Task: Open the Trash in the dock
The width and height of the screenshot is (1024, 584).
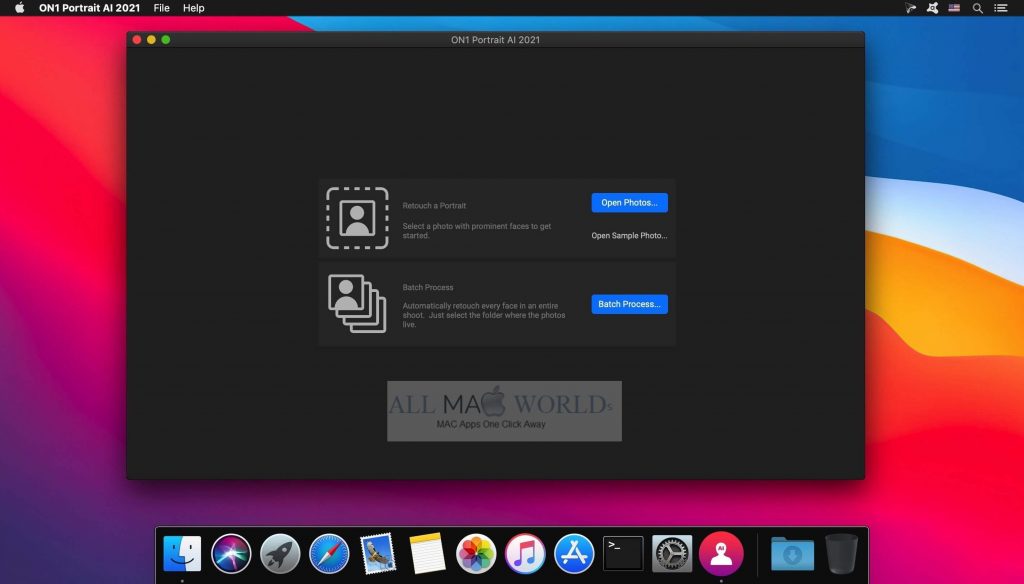Action: [841, 553]
